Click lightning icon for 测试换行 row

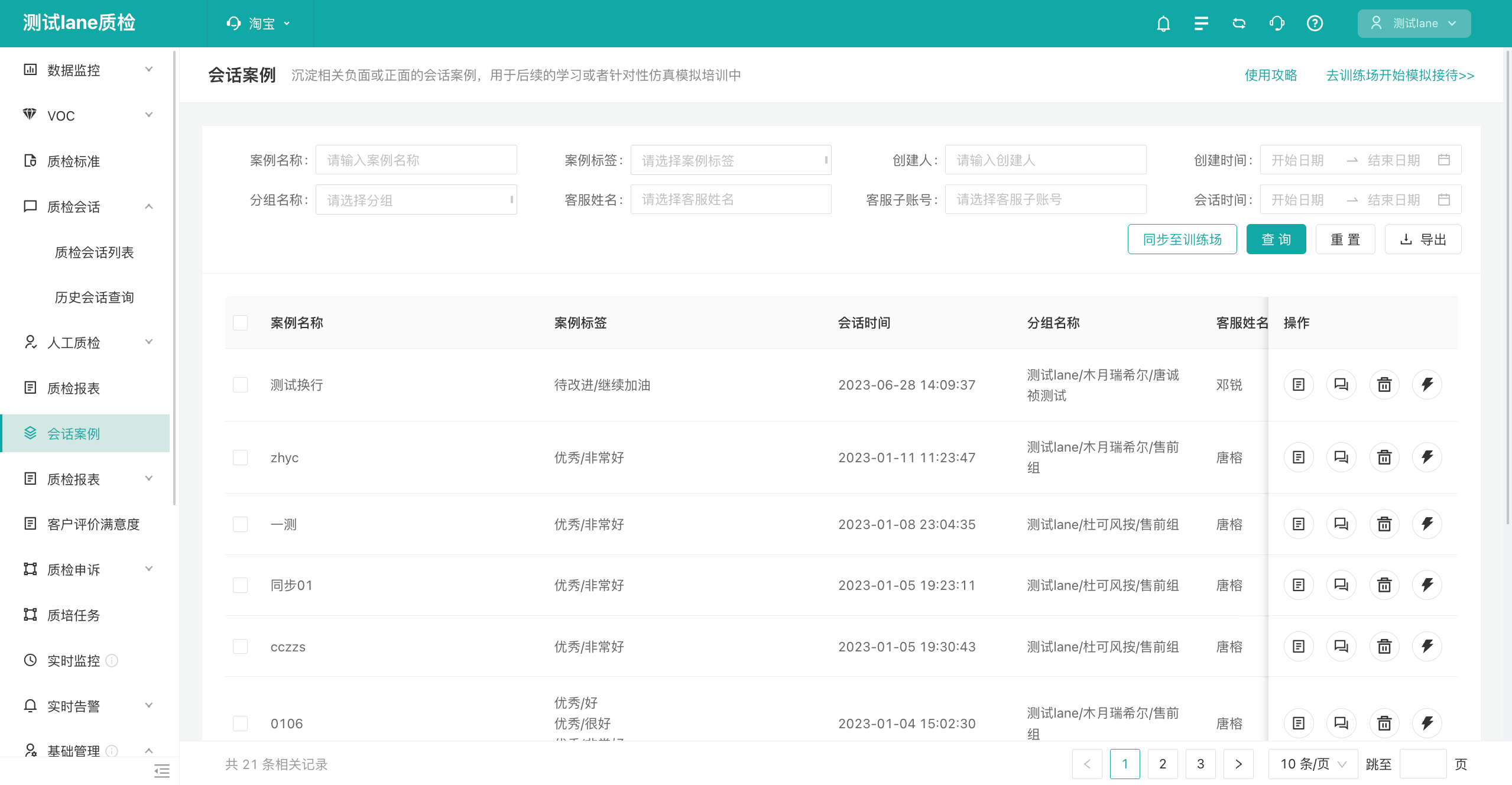(1427, 385)
